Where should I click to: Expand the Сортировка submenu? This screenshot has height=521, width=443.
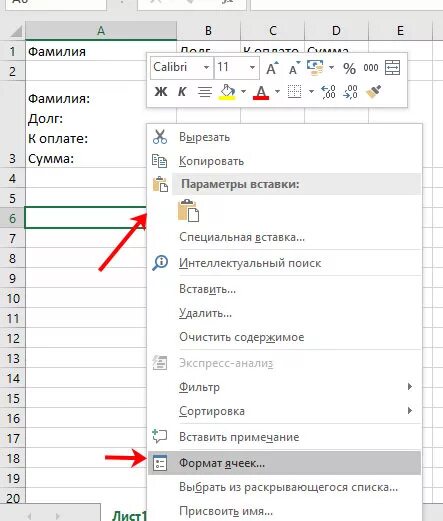pyautogui.click(x=285, y=411)
